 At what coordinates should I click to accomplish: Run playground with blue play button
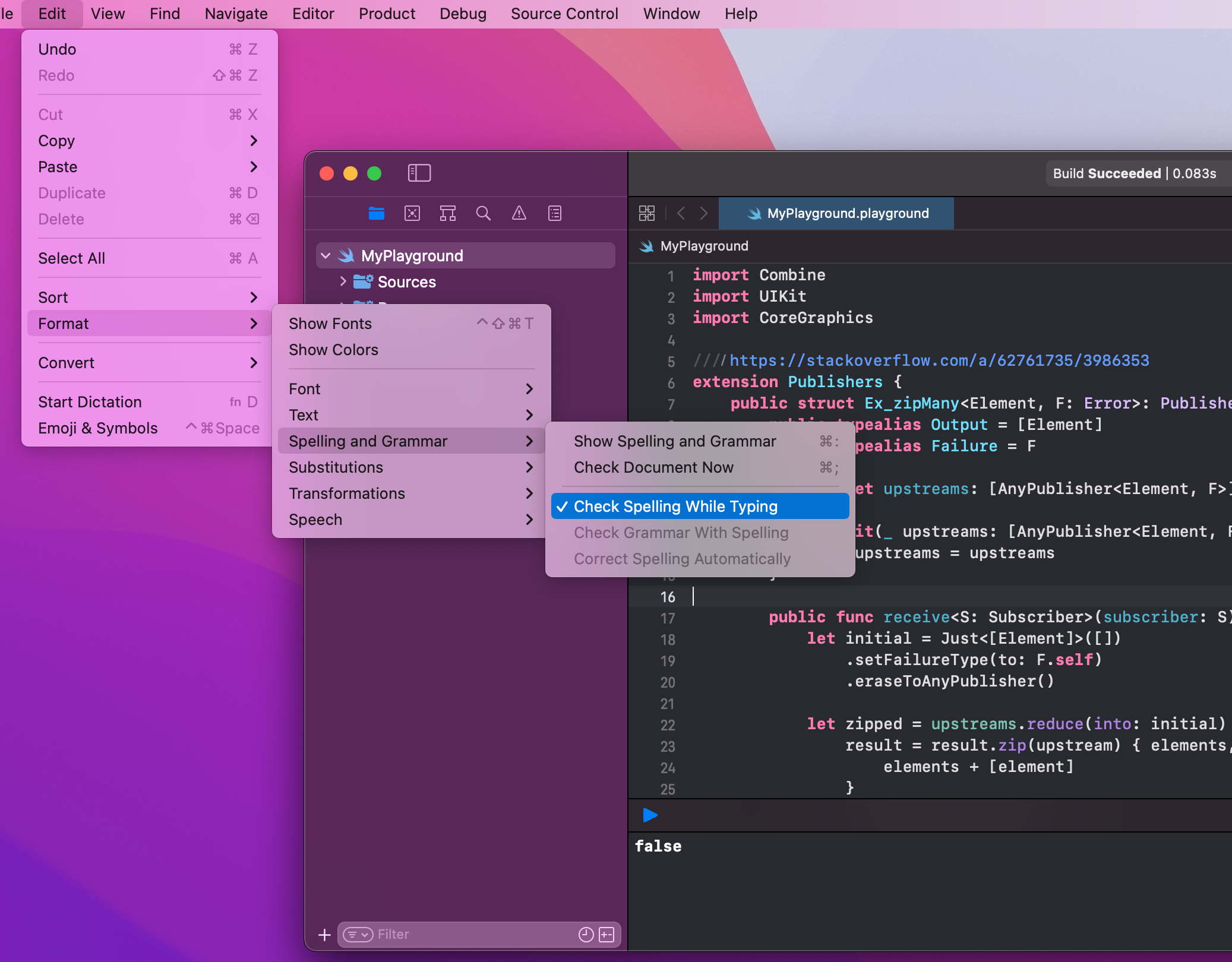click(650, 815)
